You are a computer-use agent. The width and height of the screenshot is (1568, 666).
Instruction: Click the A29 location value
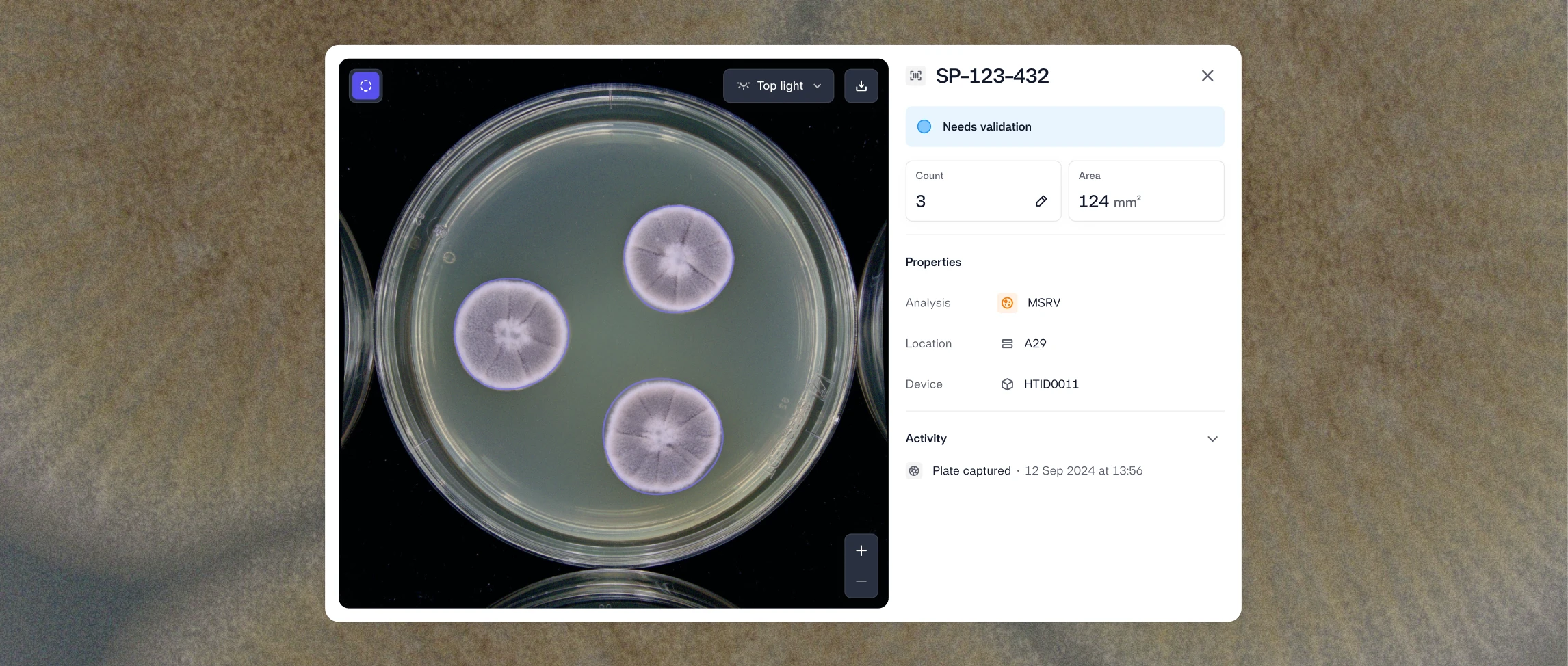click(x=1035, y=344)
